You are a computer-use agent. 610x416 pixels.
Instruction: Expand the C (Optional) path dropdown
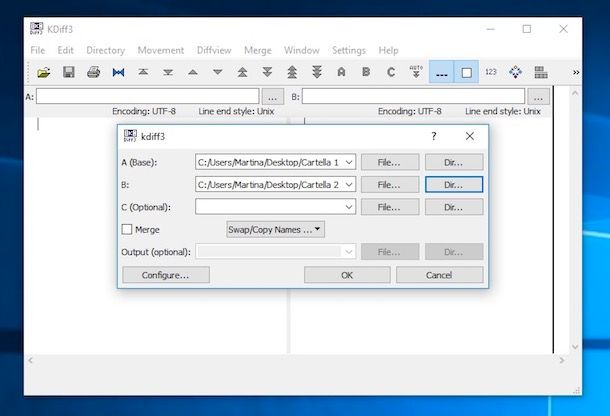point(349,207)
